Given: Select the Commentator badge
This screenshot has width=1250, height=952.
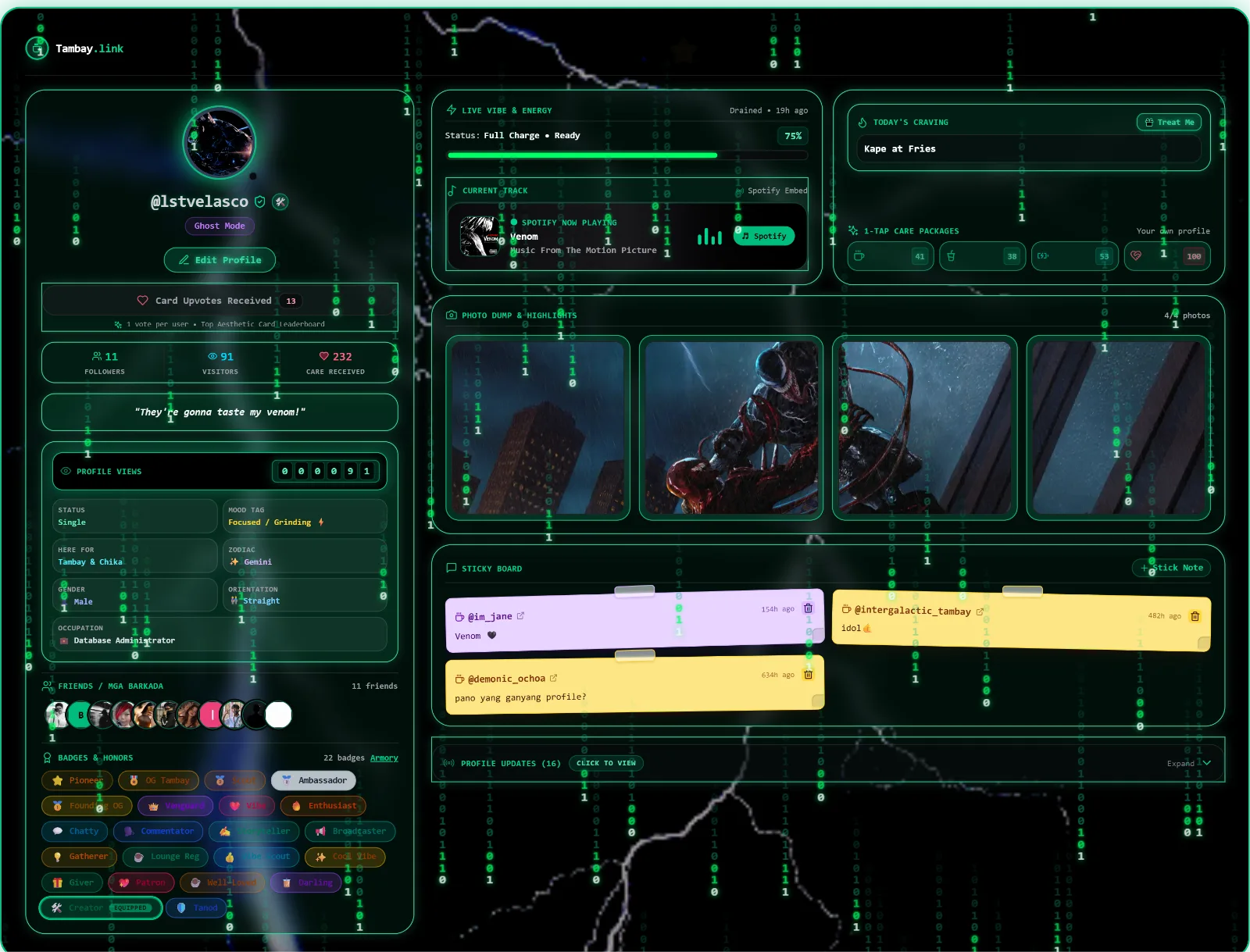Looking at the screenshot, I should tap(159, 832).
